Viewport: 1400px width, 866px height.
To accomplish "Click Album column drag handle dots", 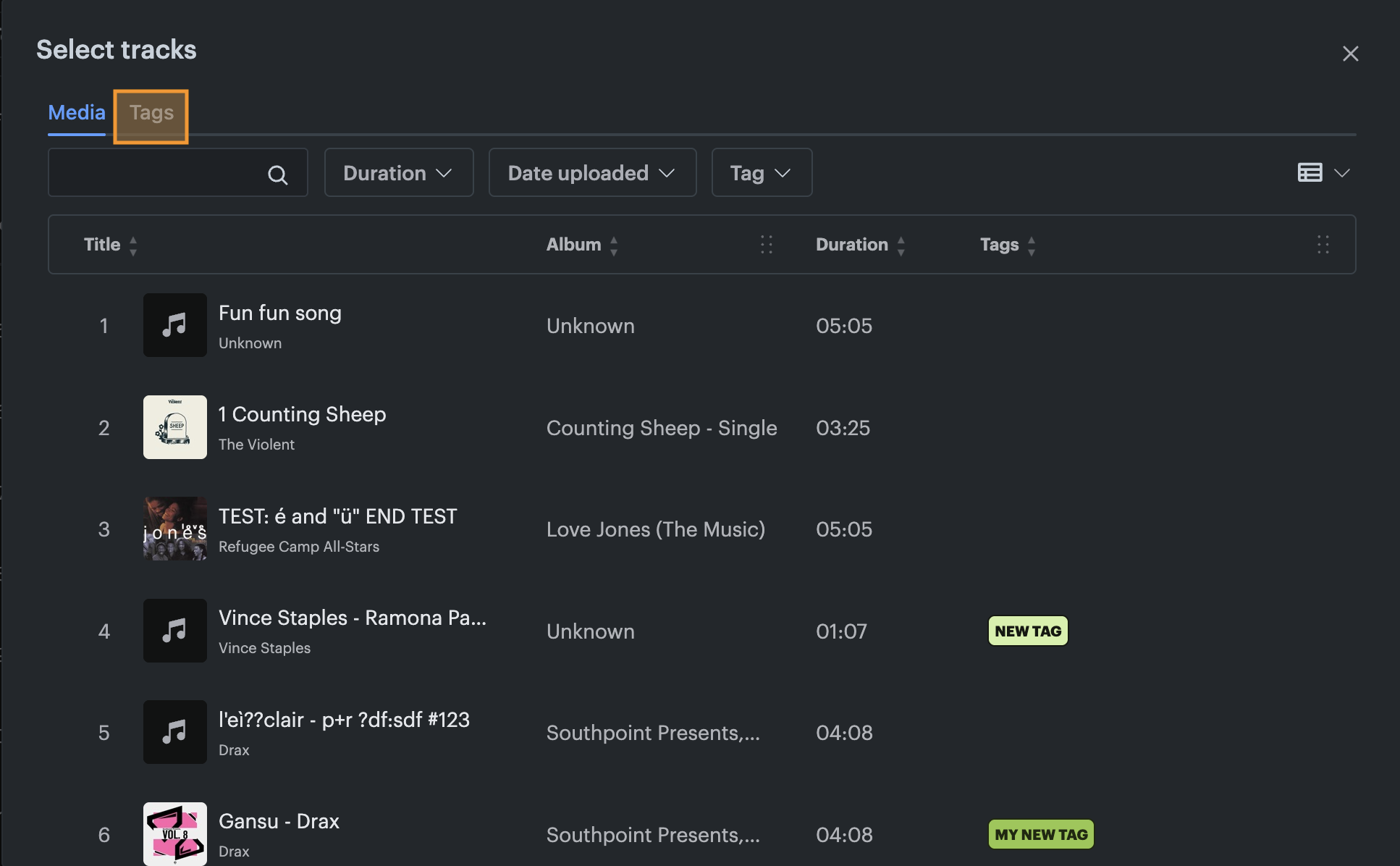I will pos(767,245).
